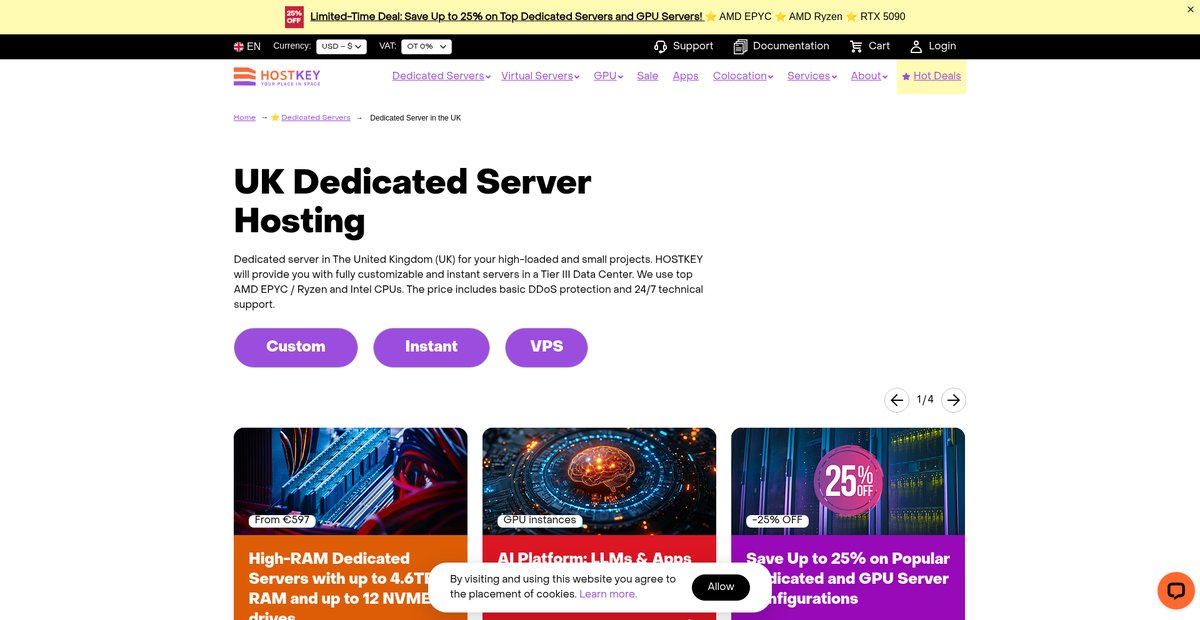
Task: Open Save Up to 25% card title
Action: [x=848, y=578]
